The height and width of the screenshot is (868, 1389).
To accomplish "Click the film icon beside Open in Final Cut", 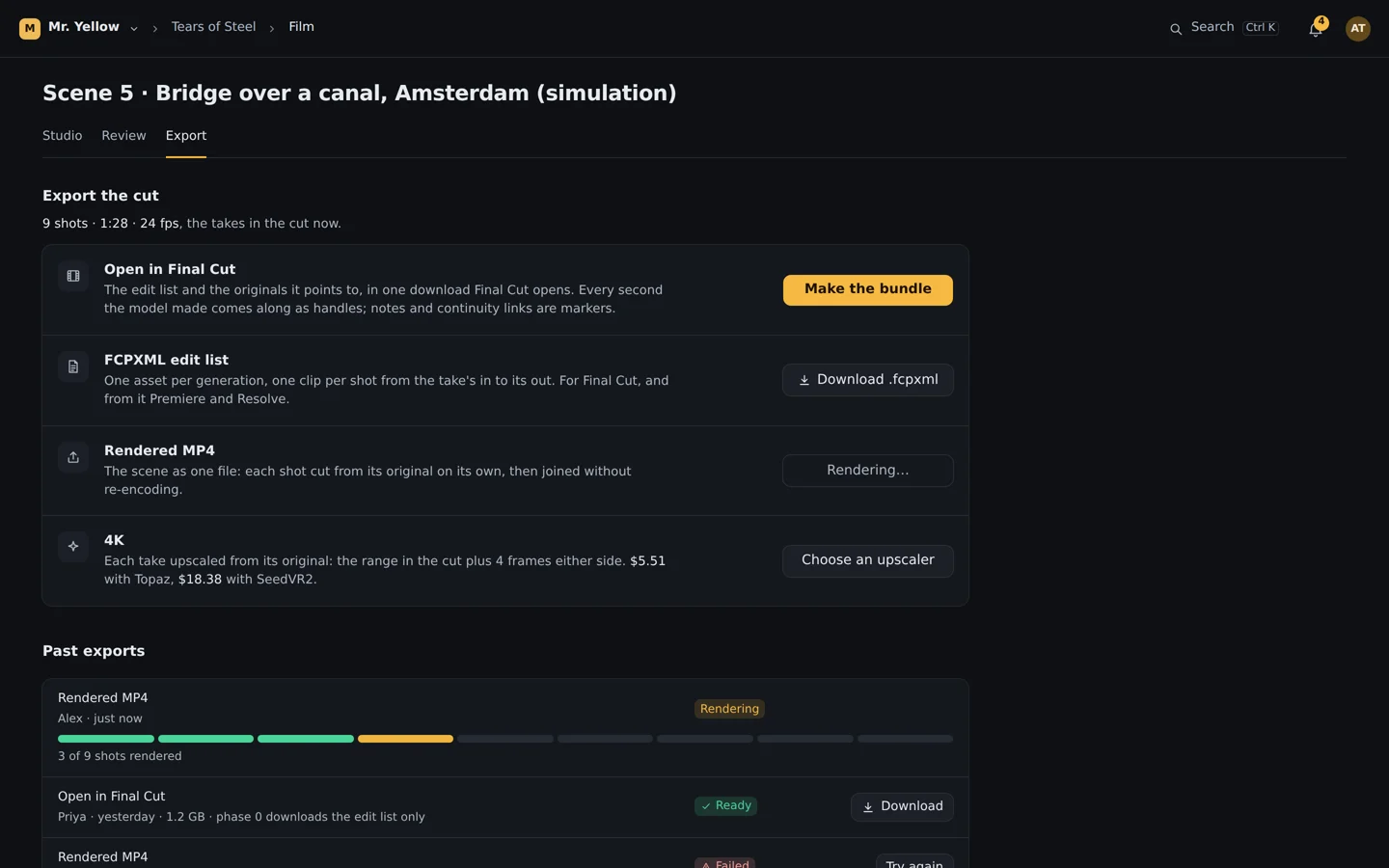I will [x=73, y=277].
